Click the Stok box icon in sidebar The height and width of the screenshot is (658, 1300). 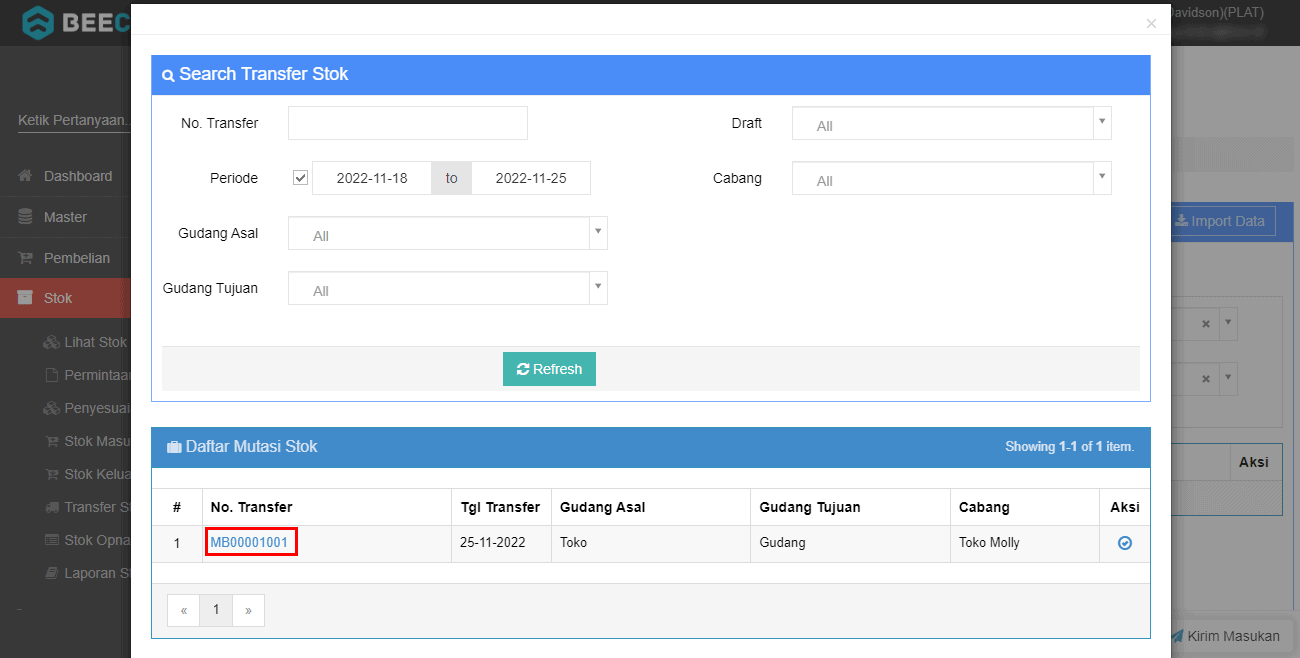(26, 298)
